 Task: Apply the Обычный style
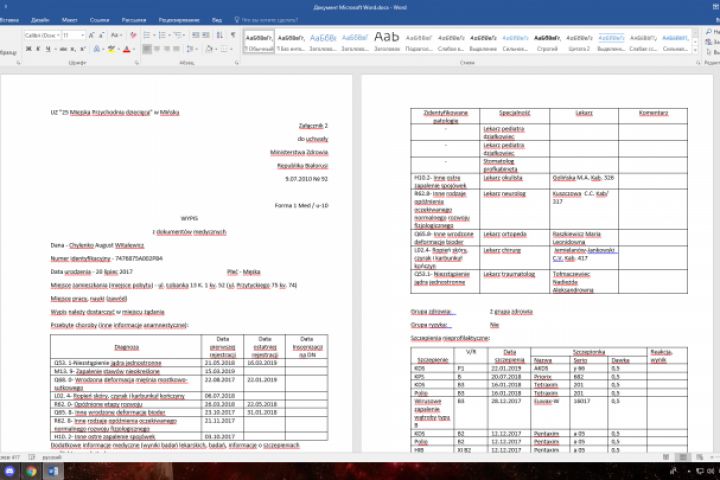coord(259,42)
